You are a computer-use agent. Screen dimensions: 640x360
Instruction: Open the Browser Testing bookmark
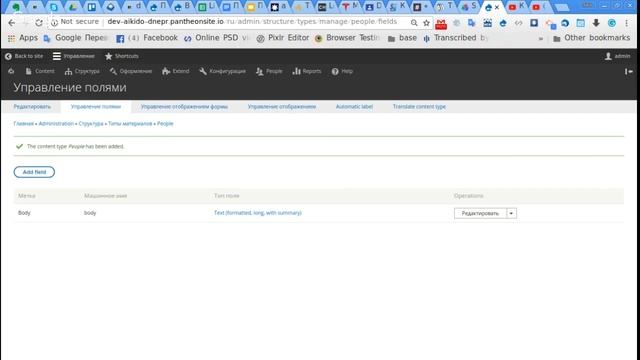click(x=347, y=38)
